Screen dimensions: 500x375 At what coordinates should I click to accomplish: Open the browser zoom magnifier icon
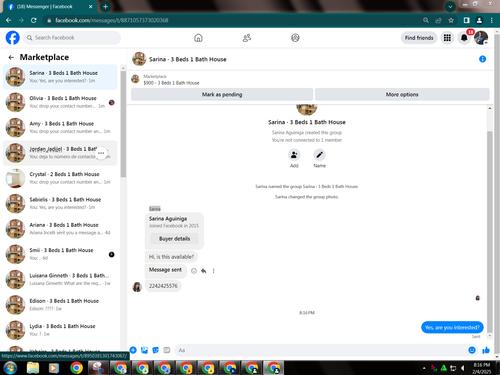(x=426, y=20)
